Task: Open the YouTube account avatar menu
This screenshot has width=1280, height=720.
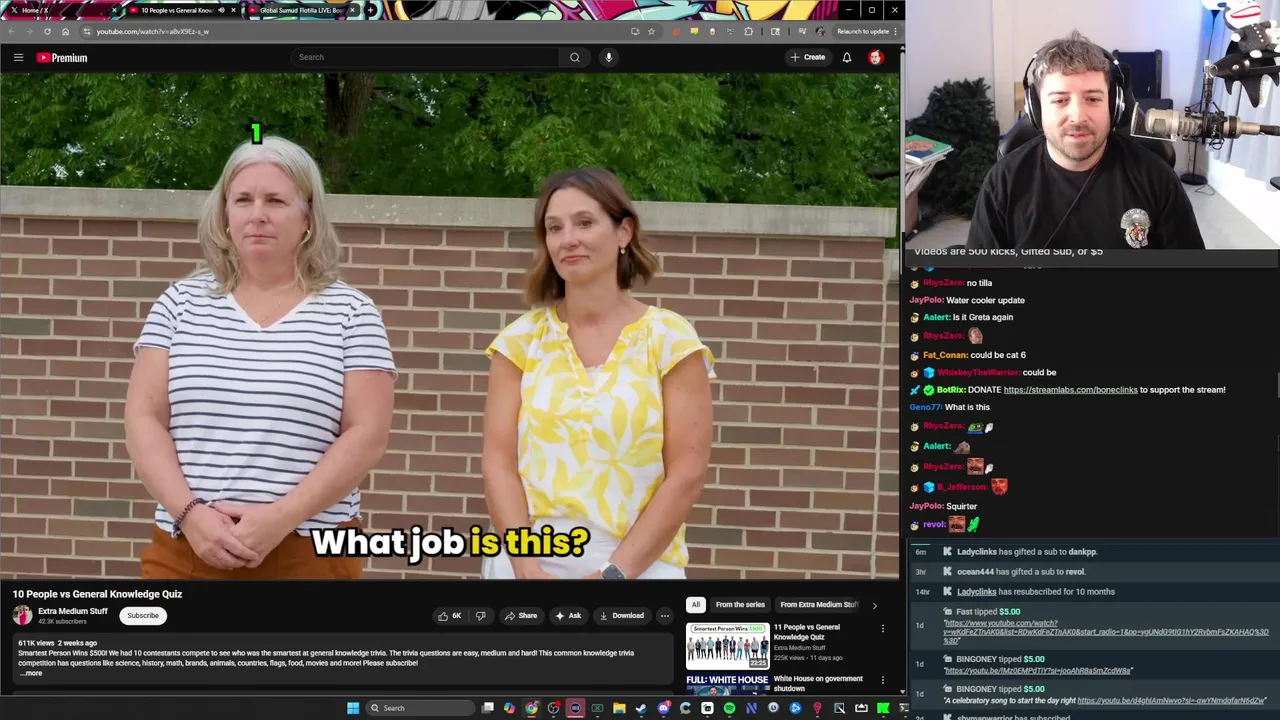Action: [876, 57]
